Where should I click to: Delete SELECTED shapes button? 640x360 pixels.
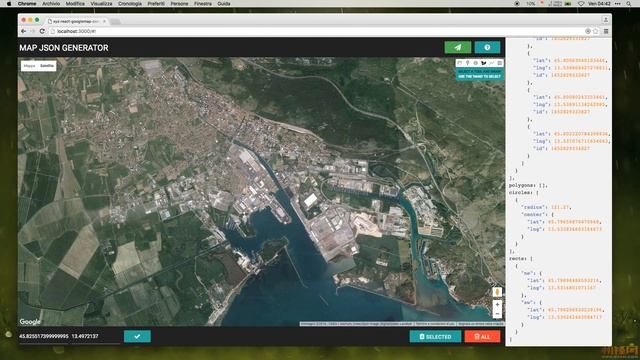pos(435,337)
